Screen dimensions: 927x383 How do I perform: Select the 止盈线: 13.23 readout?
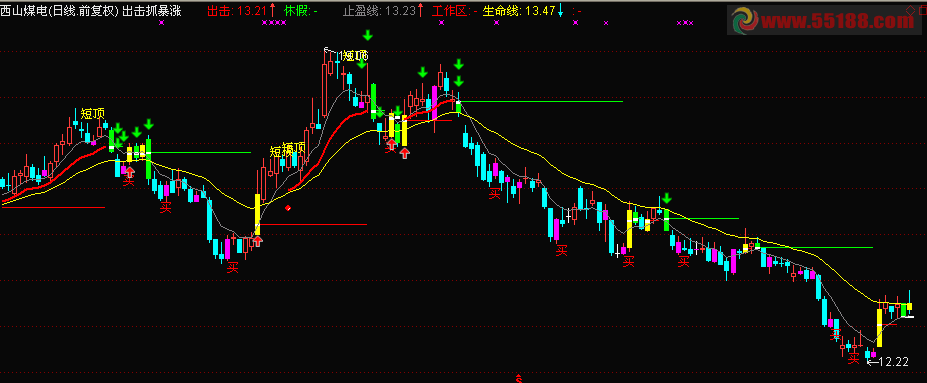click(380, 11)
